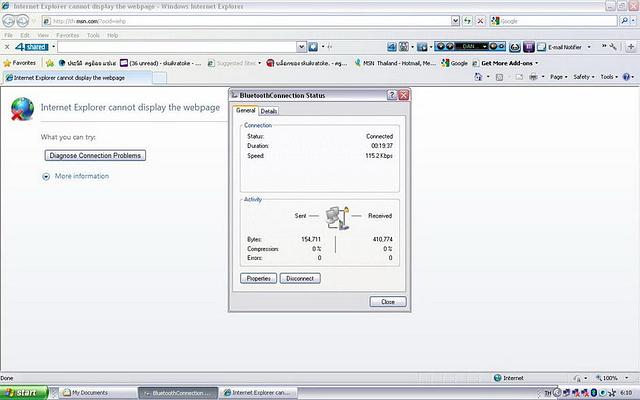This screenshot has height=400, width=640.
Task: Click the Internet zone globe in status bar
Action: (498, 378)
